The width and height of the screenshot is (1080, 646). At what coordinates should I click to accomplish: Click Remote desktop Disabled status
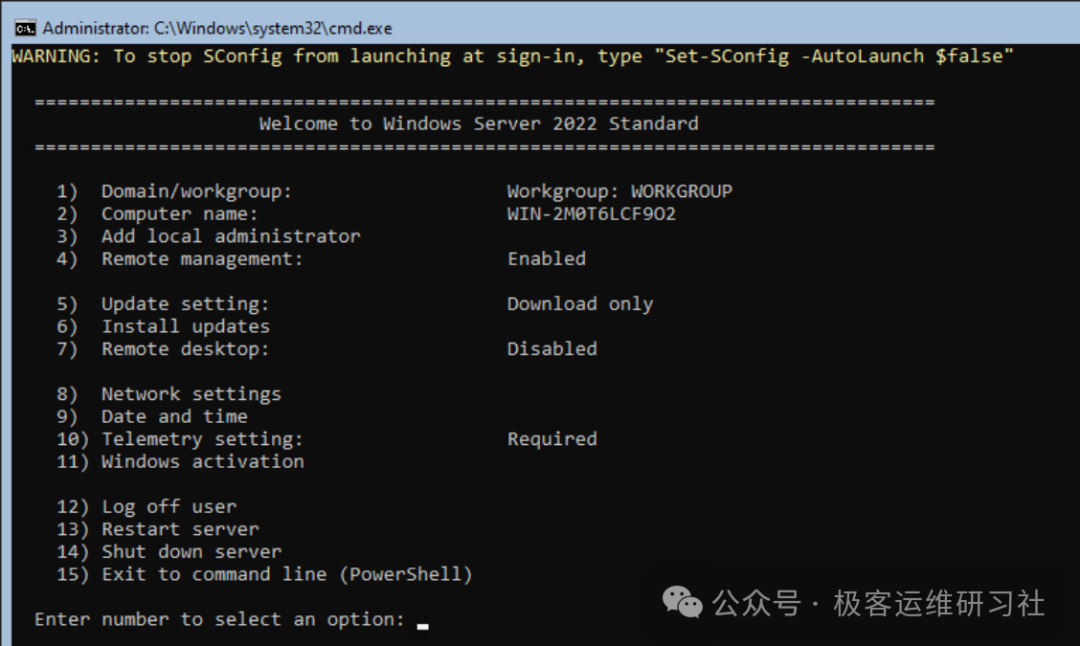[551, 349]
